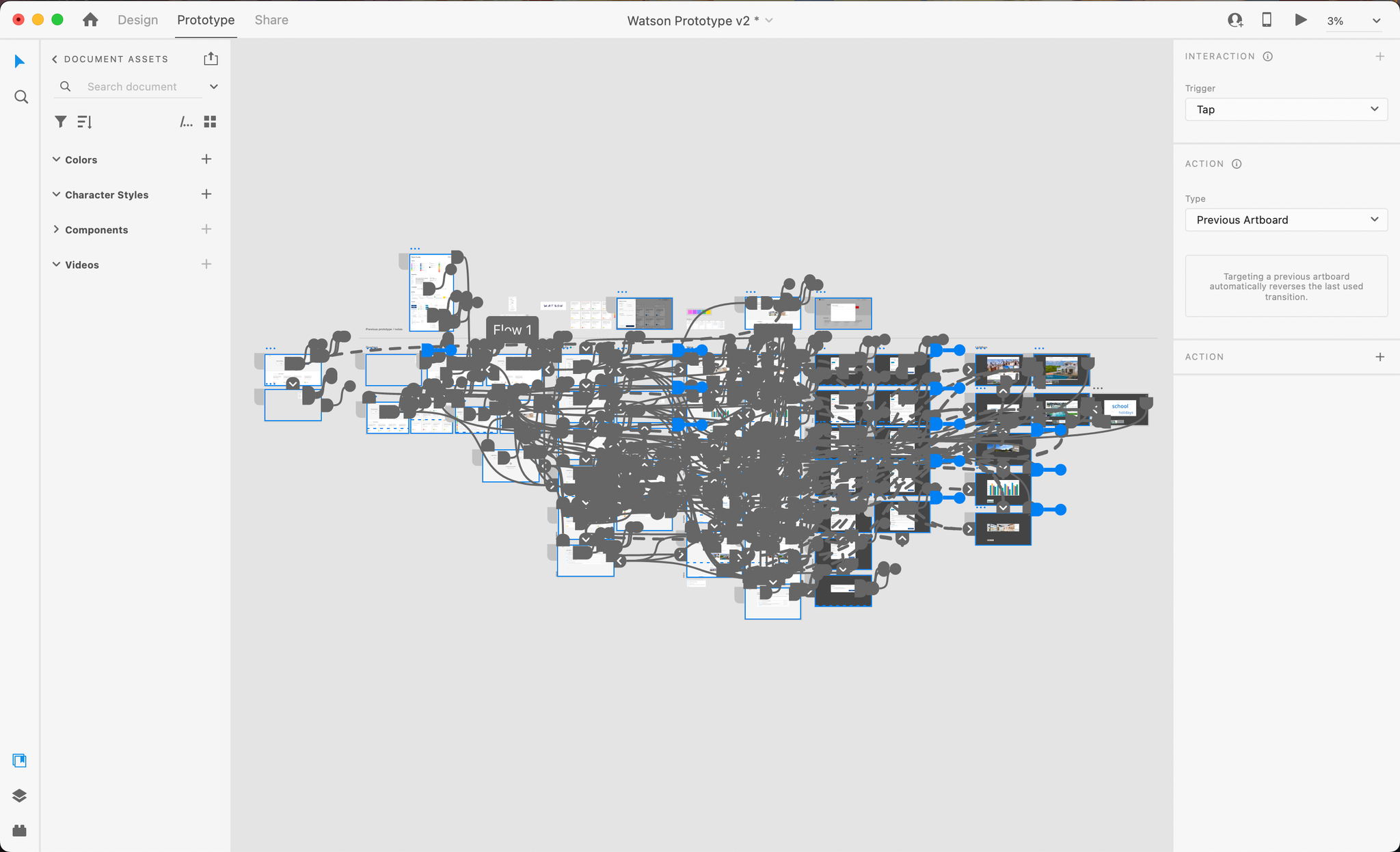Select the Select (arrow) tool
This screenshot has height=852, width=1400.
[x=20, y=62]
